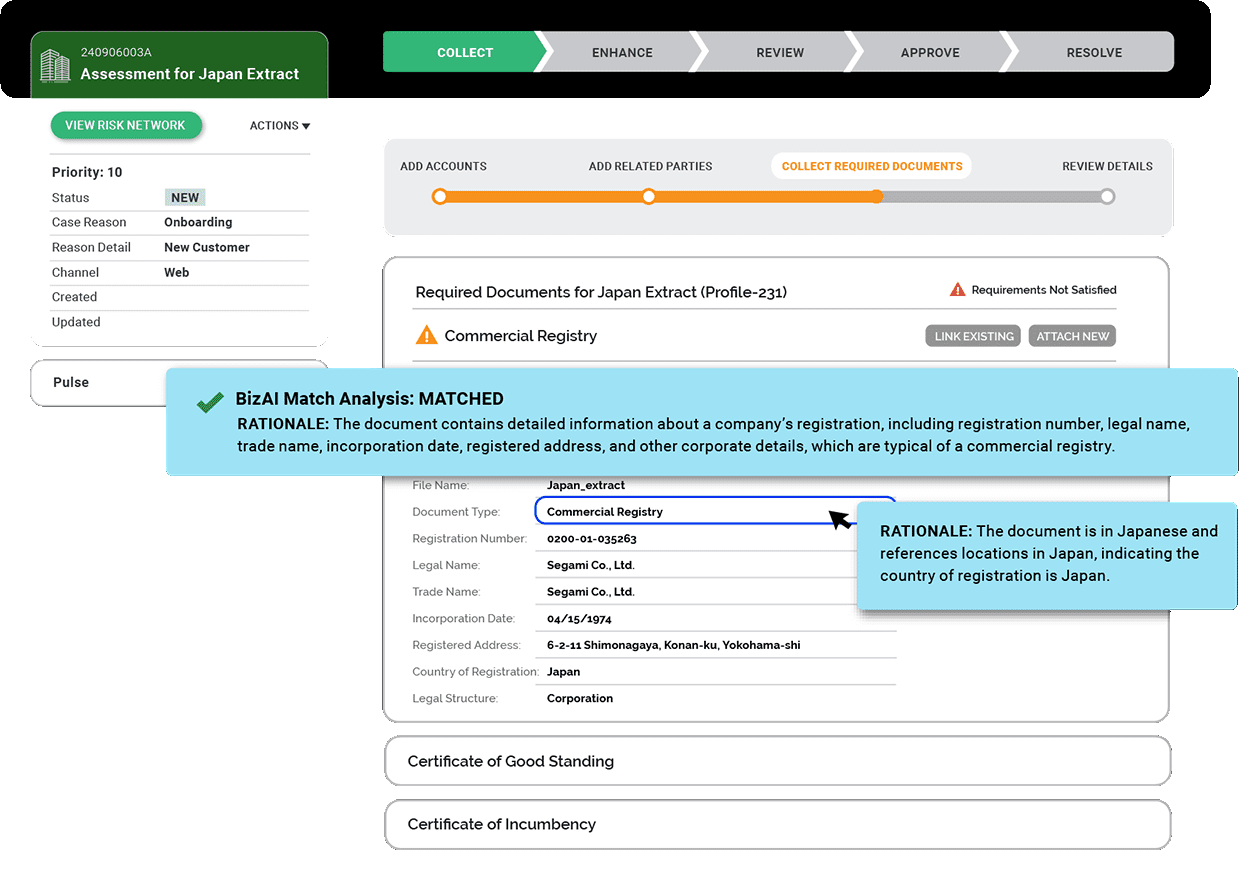The image size is (1256, 870).
Task: Click the Review Details progress step marker
Action: click(1107, 197)
